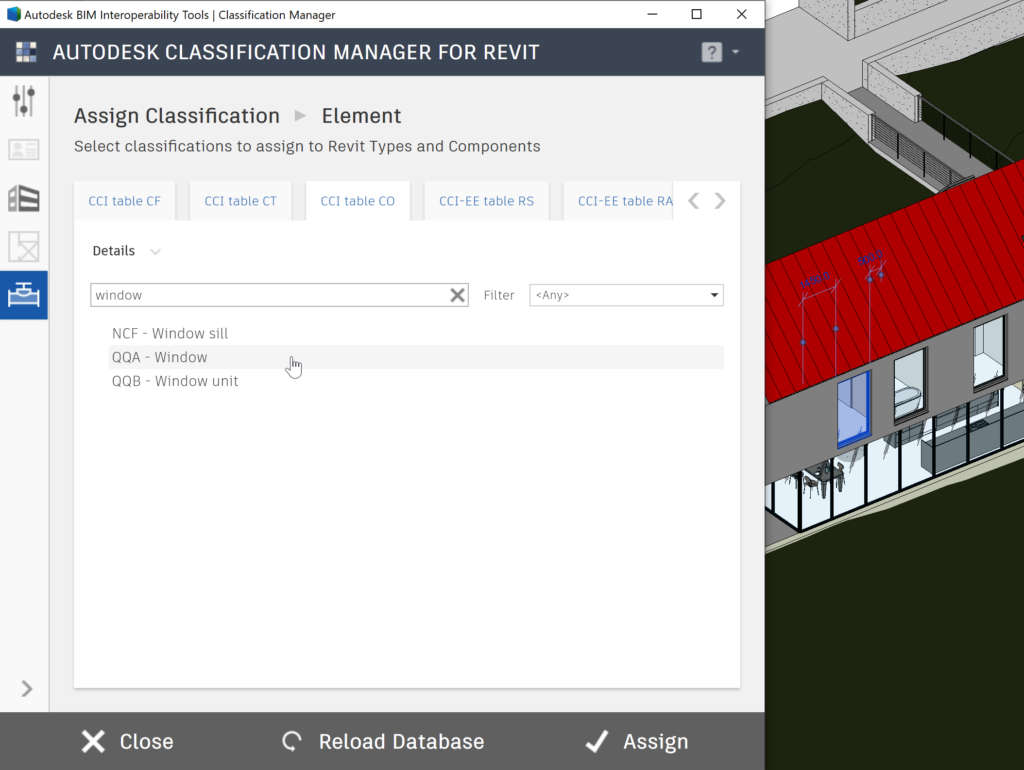This screenshot has height=770, width=1024.
Task: Click the Assign Classification breadcrumb
Action: [176, 116]
